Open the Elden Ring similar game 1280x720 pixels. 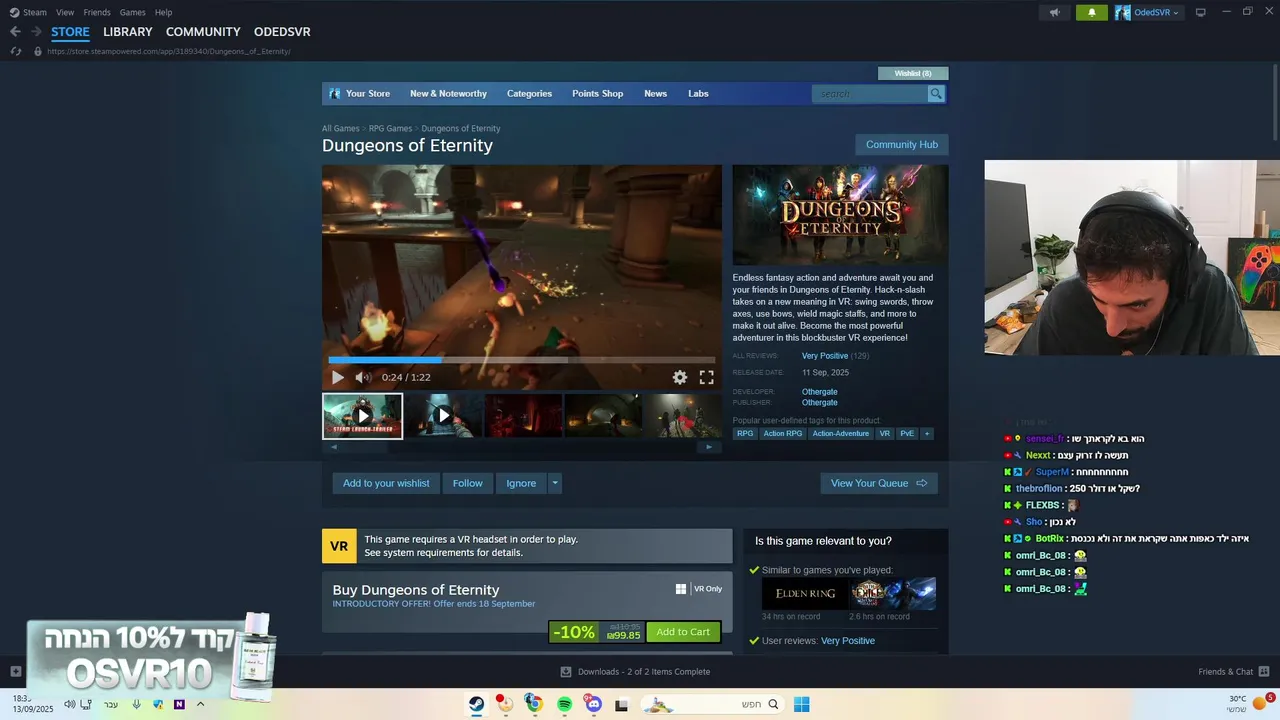click(805, 594)
